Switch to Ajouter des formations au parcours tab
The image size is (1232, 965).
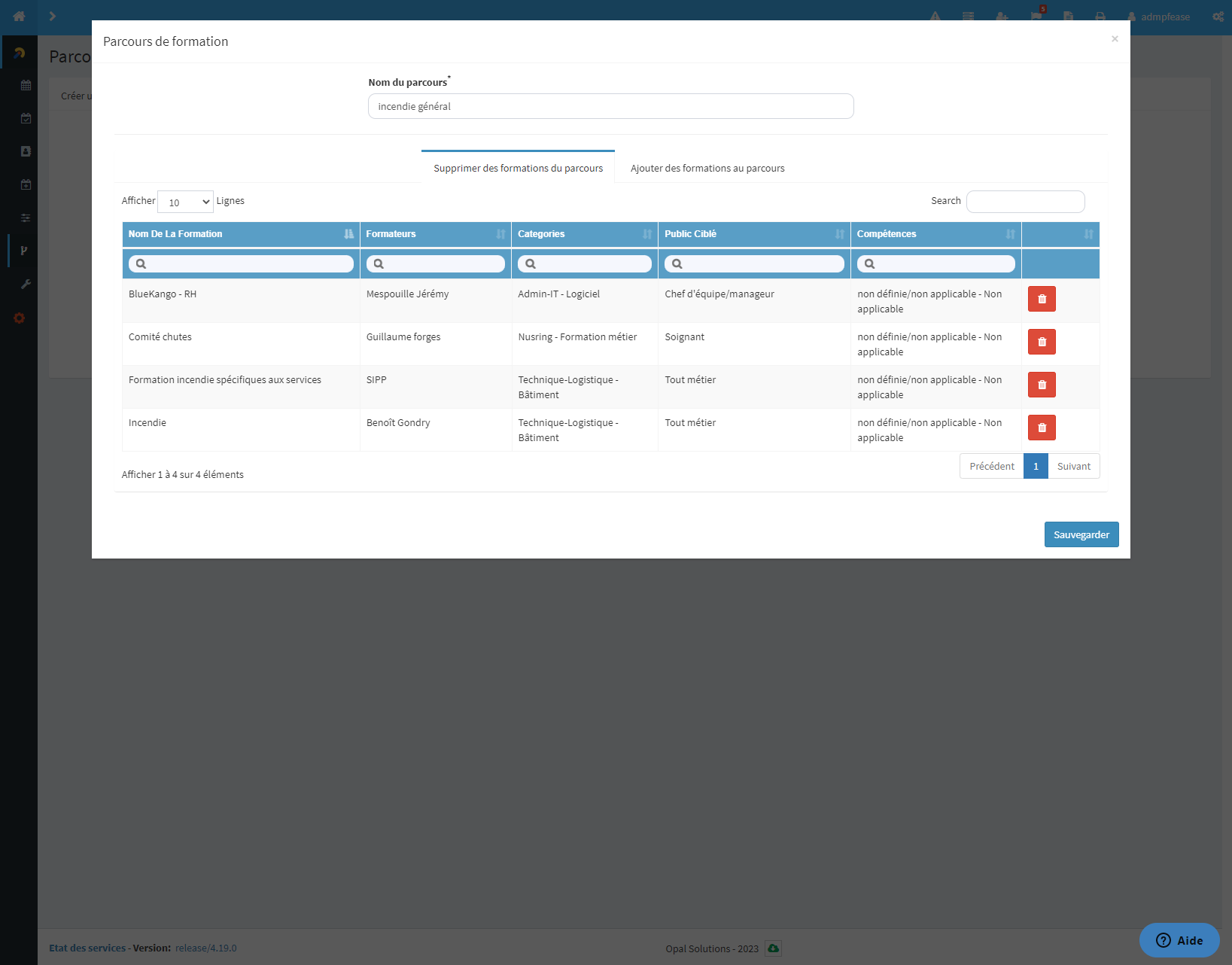pyautogui.click(x=707, y=168)
